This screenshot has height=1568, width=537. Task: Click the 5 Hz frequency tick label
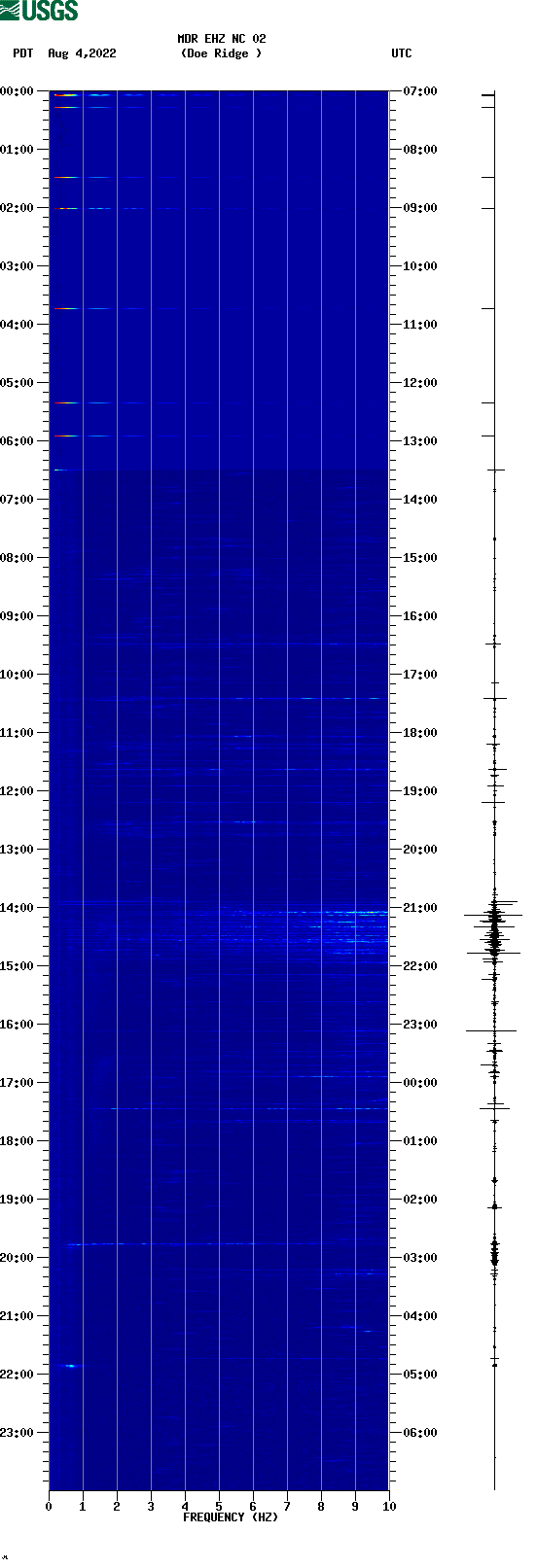click(x=219, y=1507)
